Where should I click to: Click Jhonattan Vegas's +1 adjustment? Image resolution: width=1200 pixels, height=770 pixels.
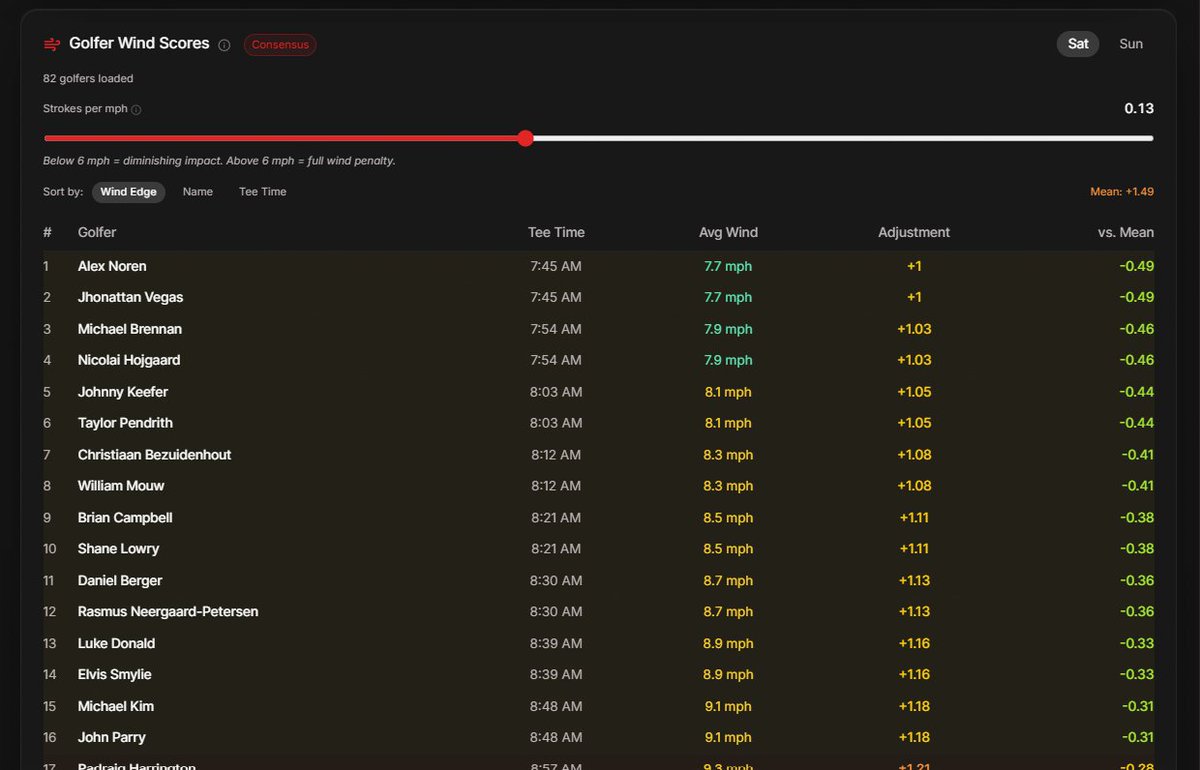tap(914, 298)
